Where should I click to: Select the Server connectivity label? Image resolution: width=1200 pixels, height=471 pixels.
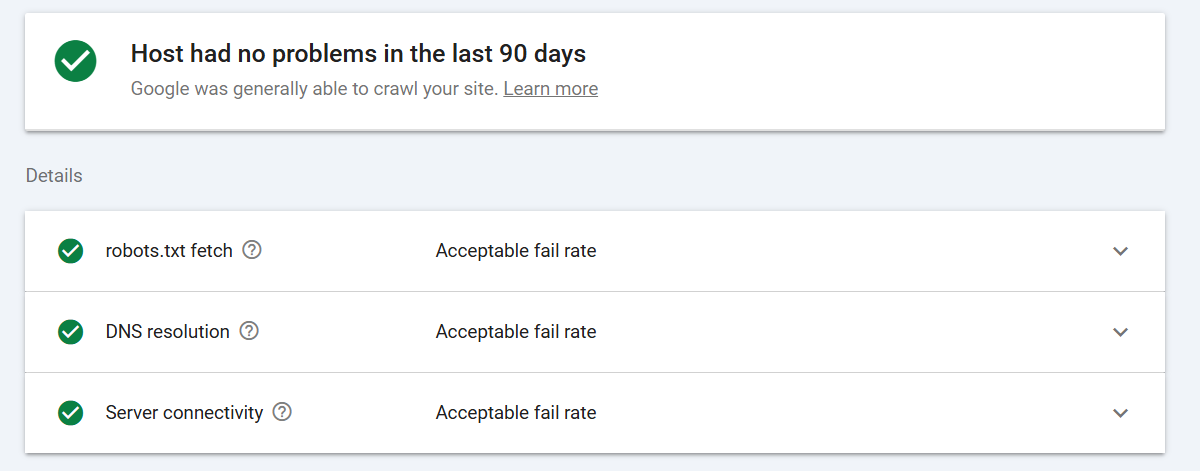(184, 412)
